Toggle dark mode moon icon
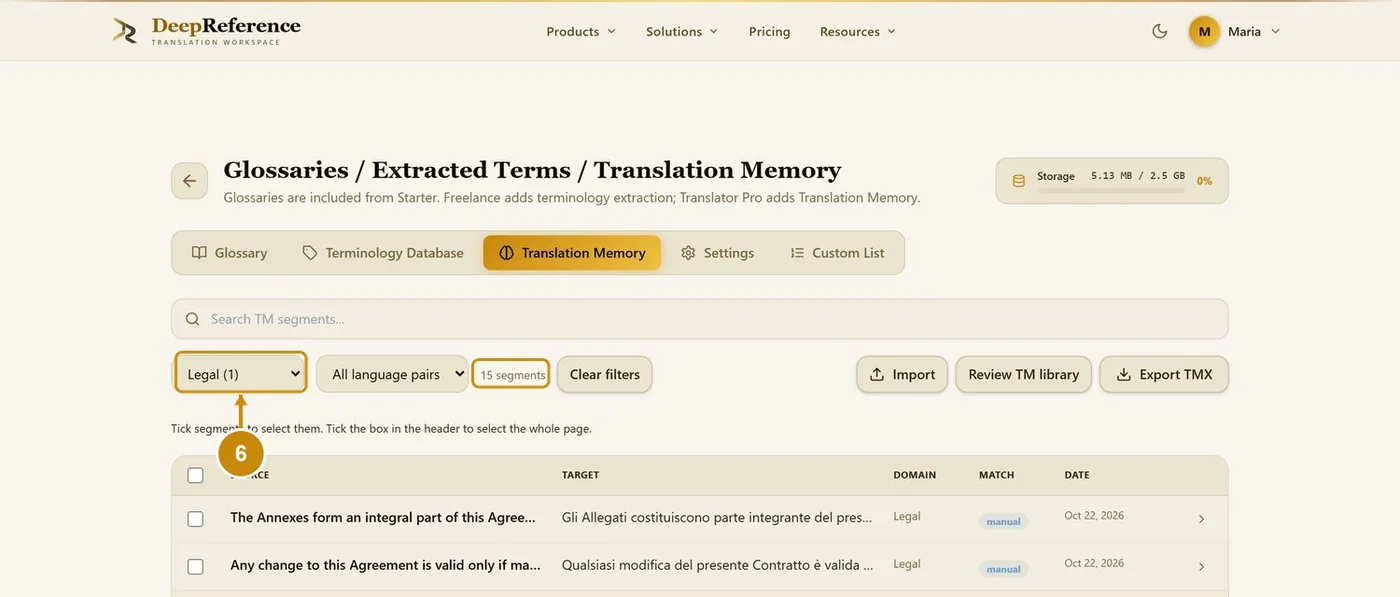Viewport: 1400px width, 597px height. 1160,31
